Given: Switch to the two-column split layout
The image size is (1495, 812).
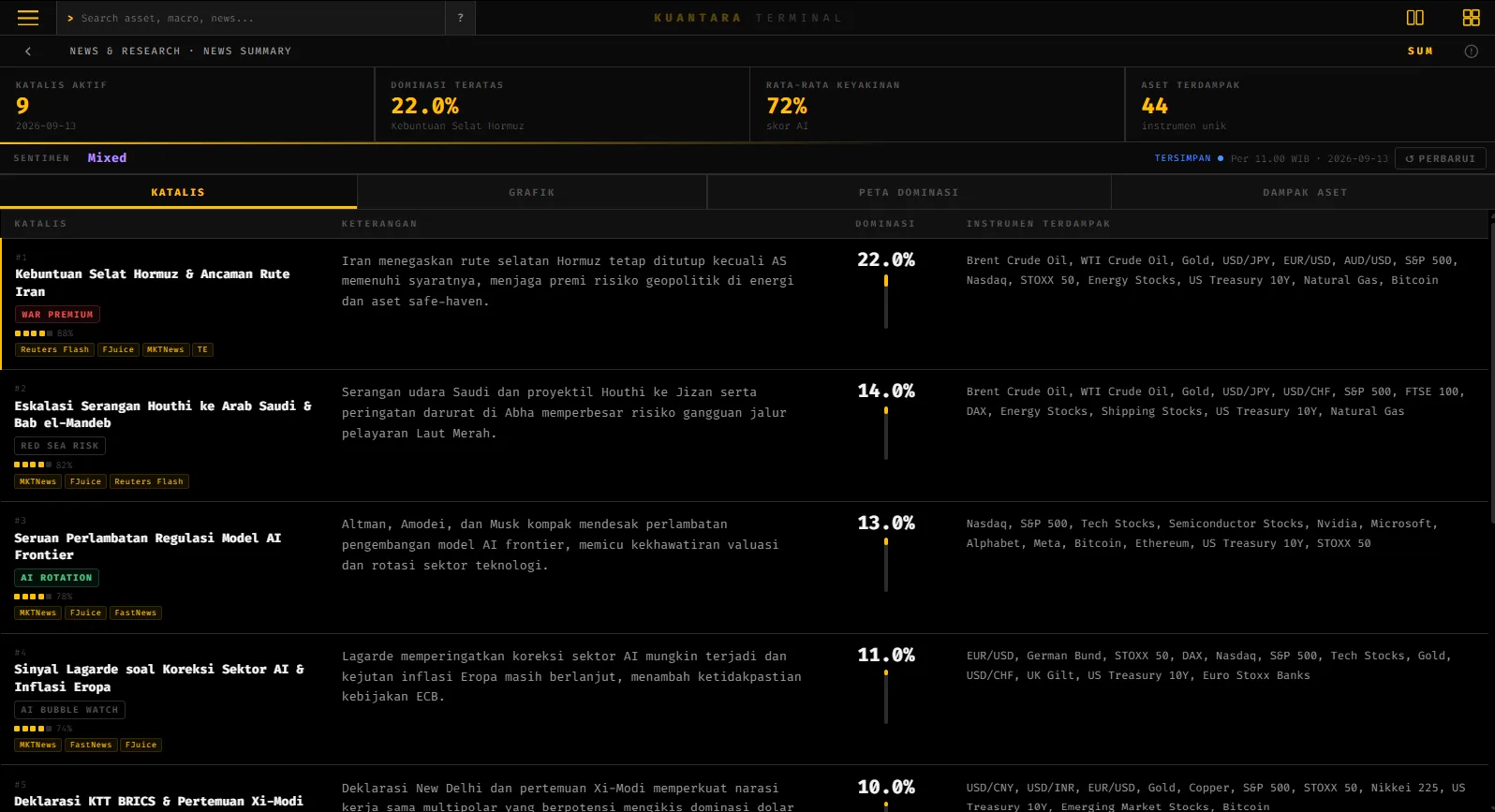Looking at the screenshot, I should click(1414, 18).
